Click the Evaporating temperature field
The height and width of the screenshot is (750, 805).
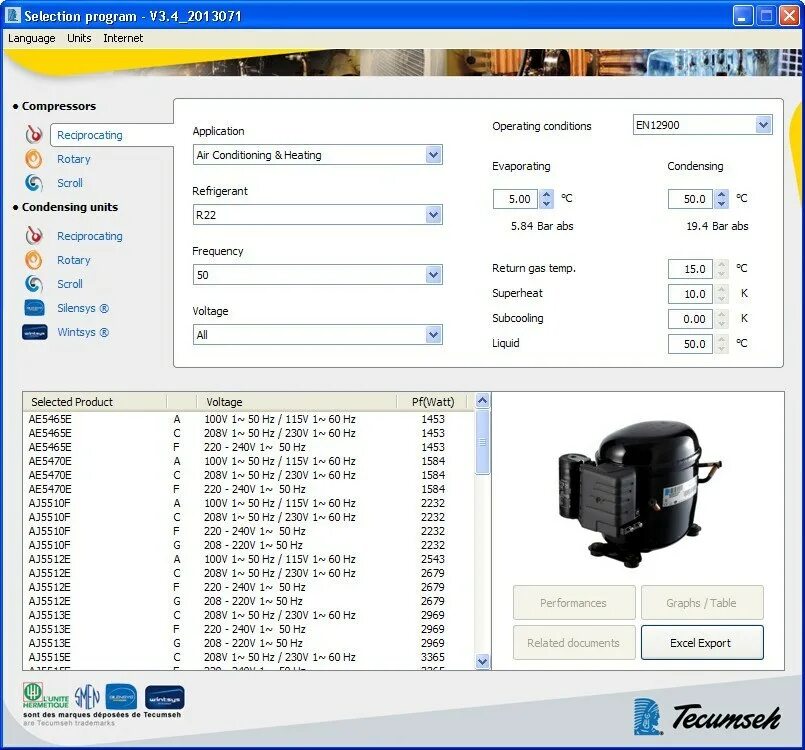(515, 199)
